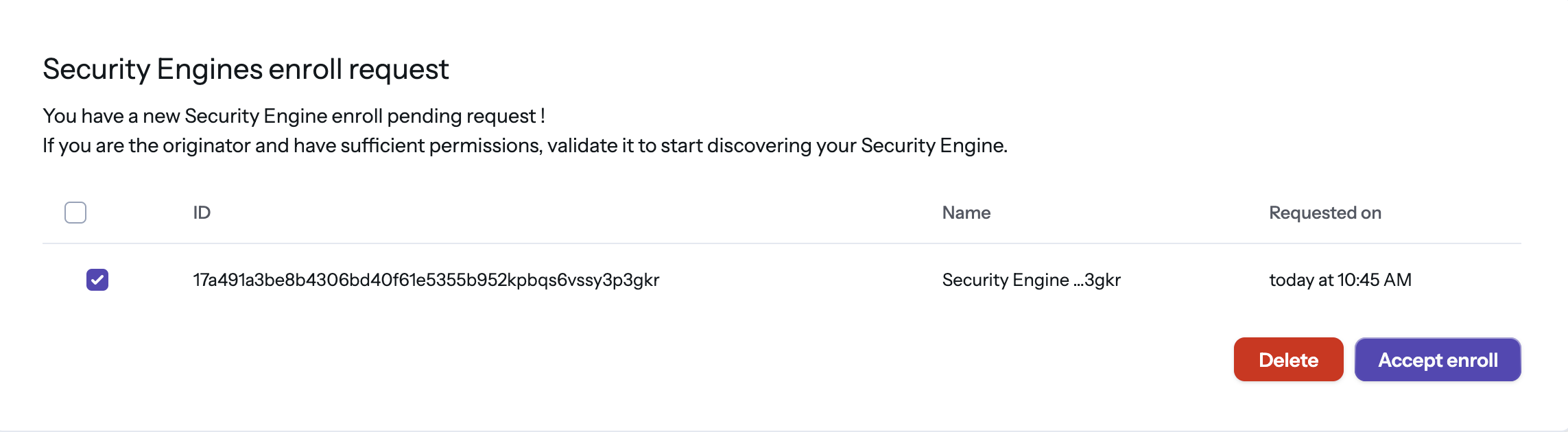Image resolution: width=1568 pixels, height=432 pixels.
Task: Click the words Security Engine in name cell
Action: (1005, 280)
